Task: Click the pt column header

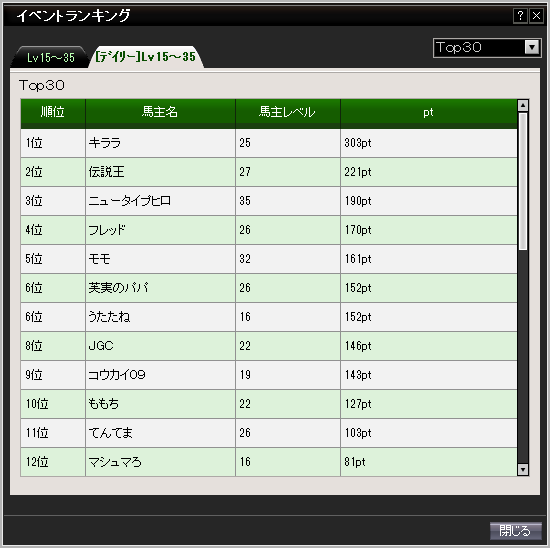Action: [429, 113]
